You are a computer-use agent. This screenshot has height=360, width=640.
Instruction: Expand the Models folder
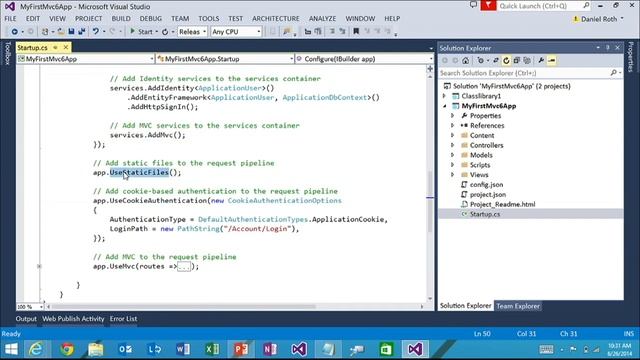453,155
